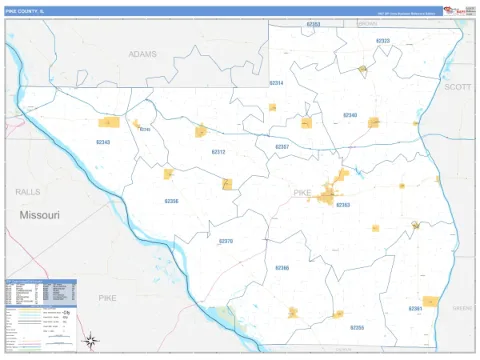Click the orange town marker beside 62343
The width and height of the screenshot is (480, 360).
(109, 122)
